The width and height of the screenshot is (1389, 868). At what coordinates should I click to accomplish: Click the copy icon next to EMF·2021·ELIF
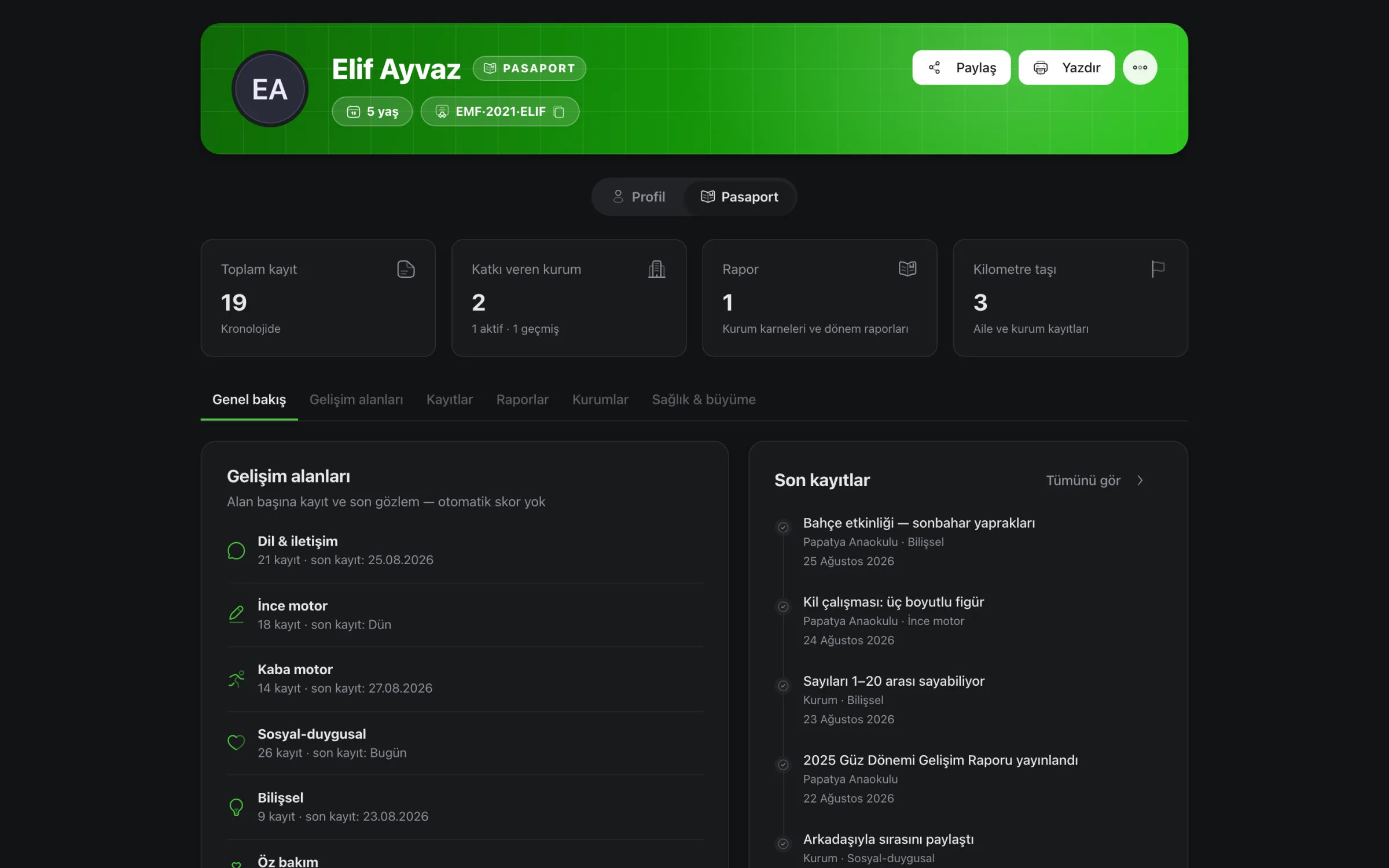pyautogui.click(x=559, y=112)
